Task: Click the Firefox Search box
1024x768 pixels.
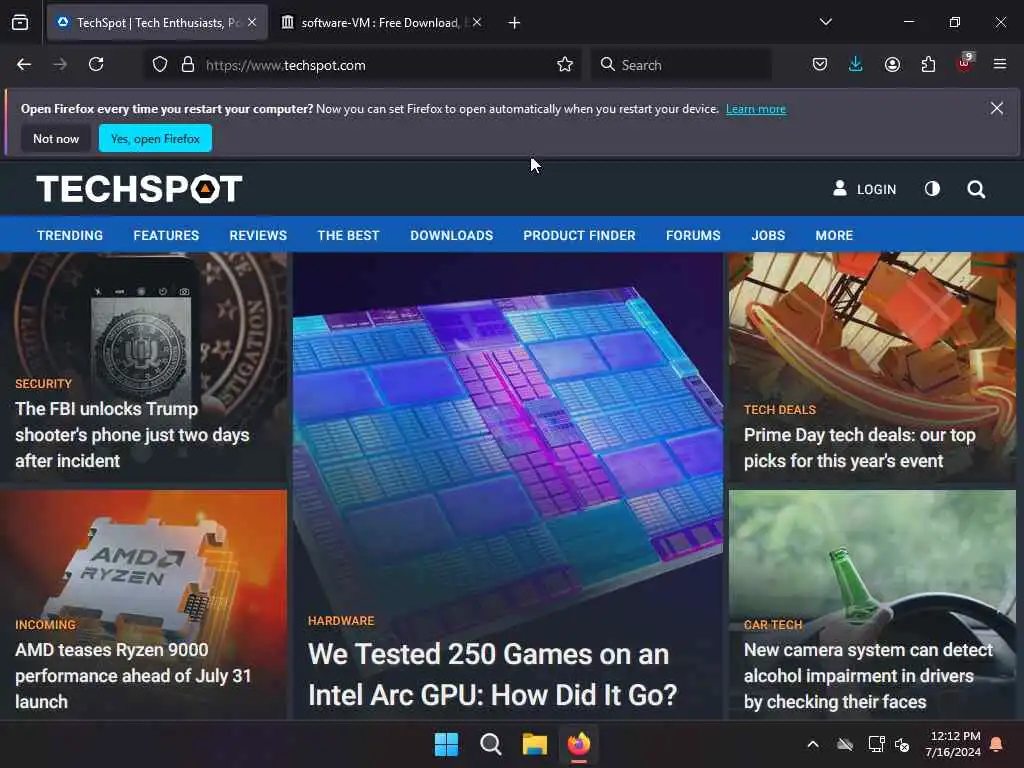Action: (681, 65)
